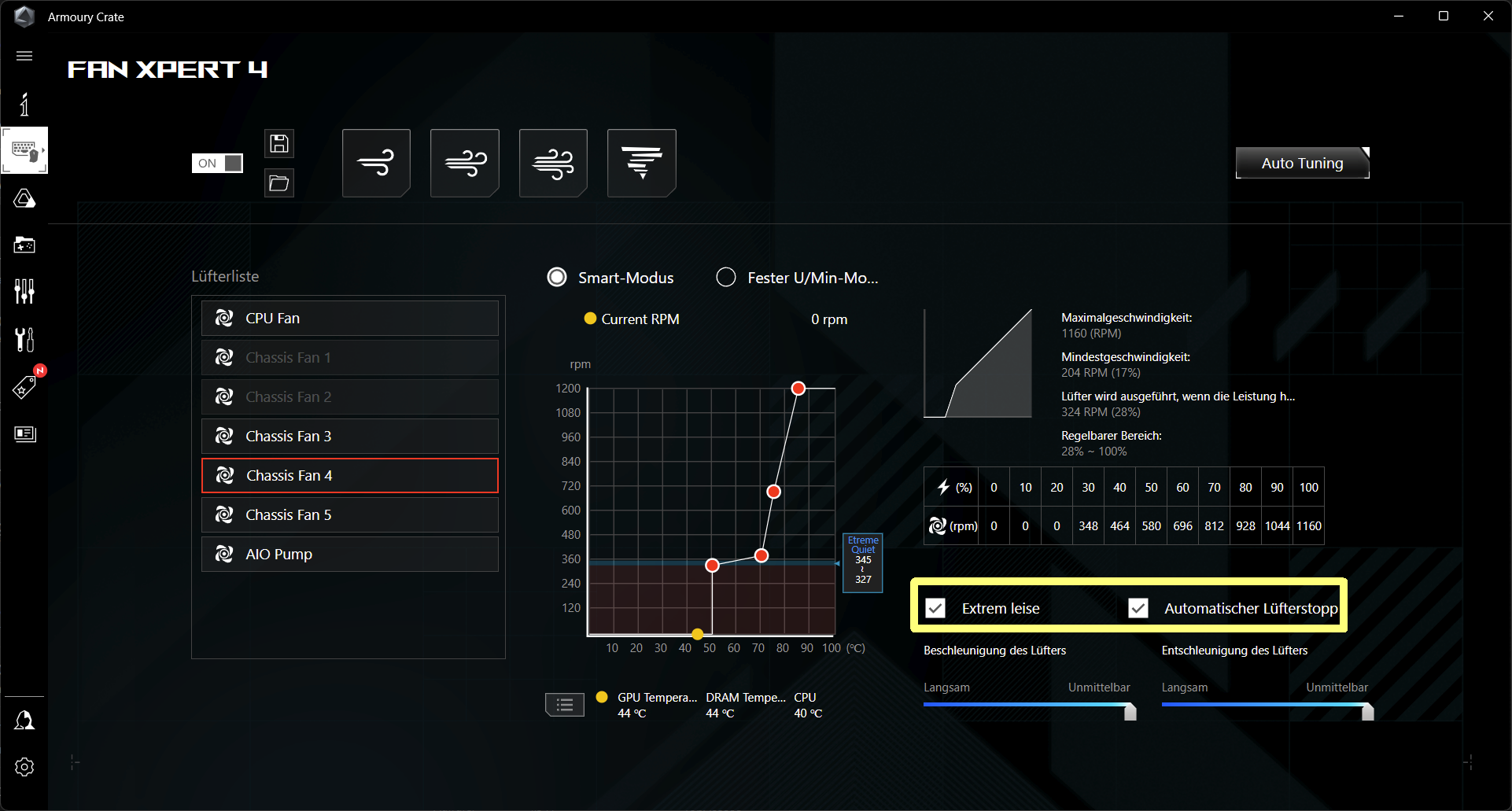Toggle the Fan Xpert ON switch

point(217,163)
